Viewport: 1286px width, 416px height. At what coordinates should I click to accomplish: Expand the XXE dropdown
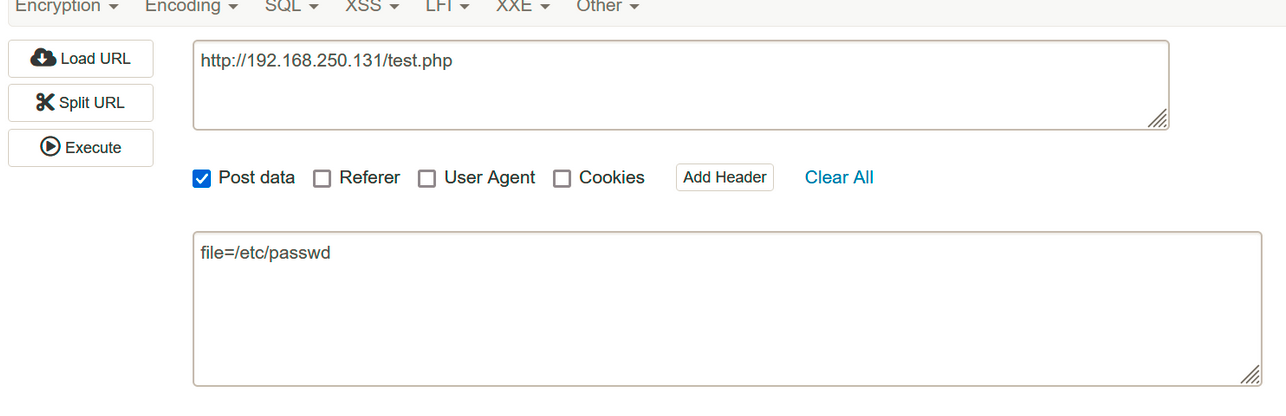(524, 7)
